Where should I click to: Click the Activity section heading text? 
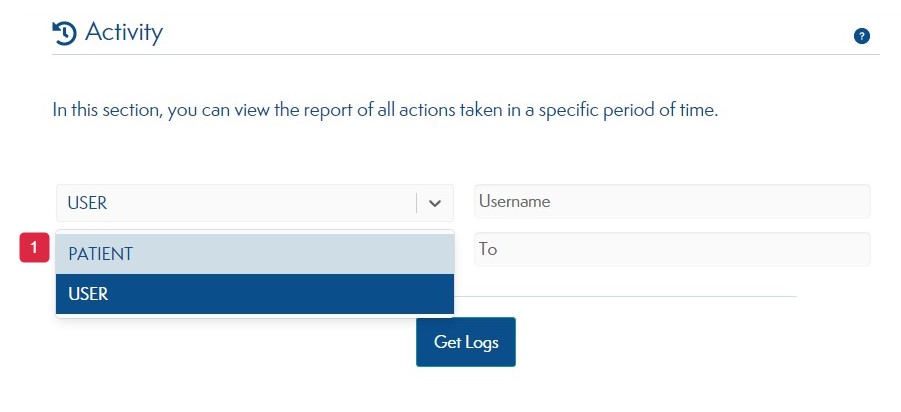pyautogui.click(x=124, y=32)
